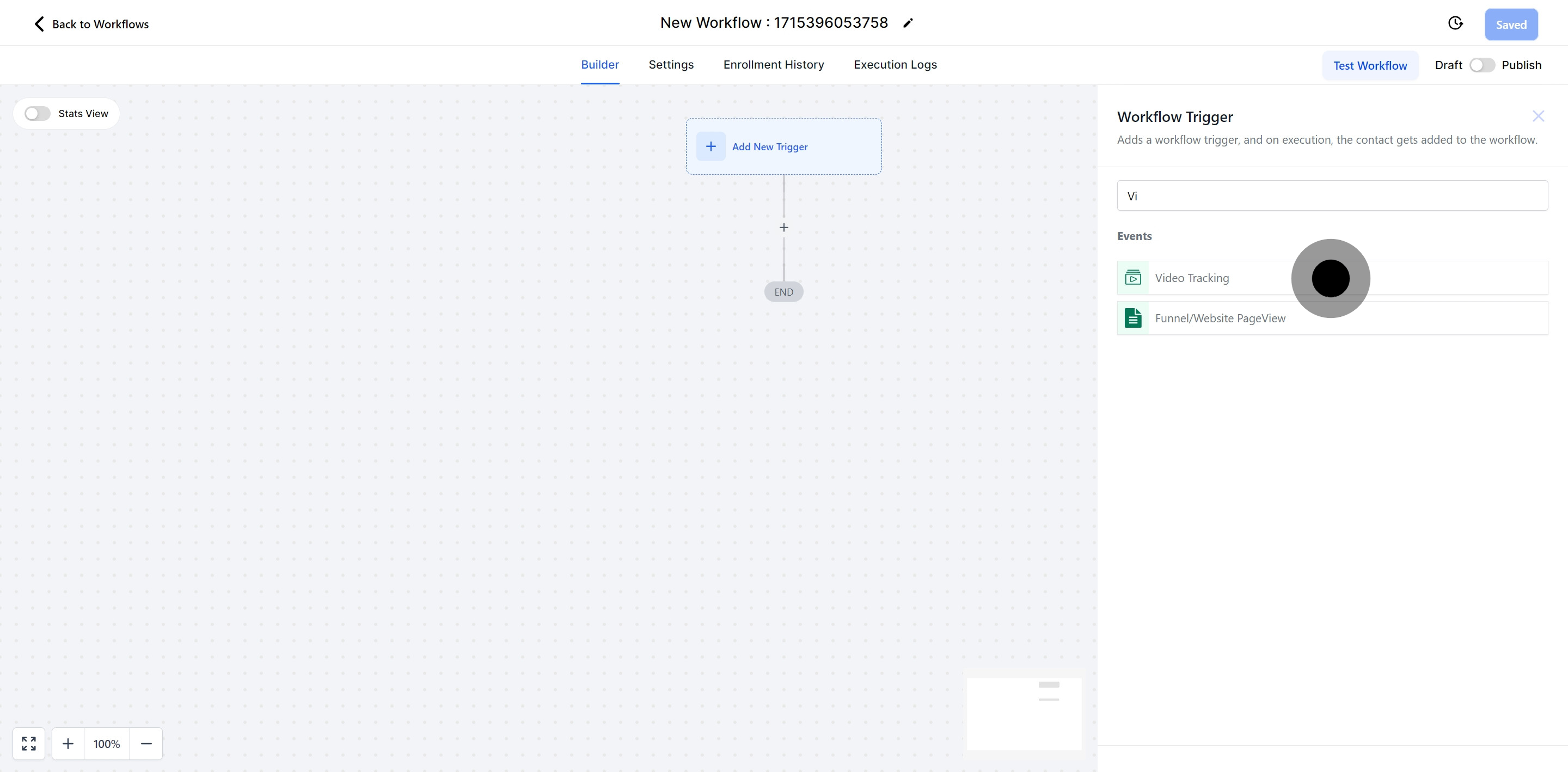Click the Saved button
This screenshot has width=1568, height=772.
coord(1511,24)
